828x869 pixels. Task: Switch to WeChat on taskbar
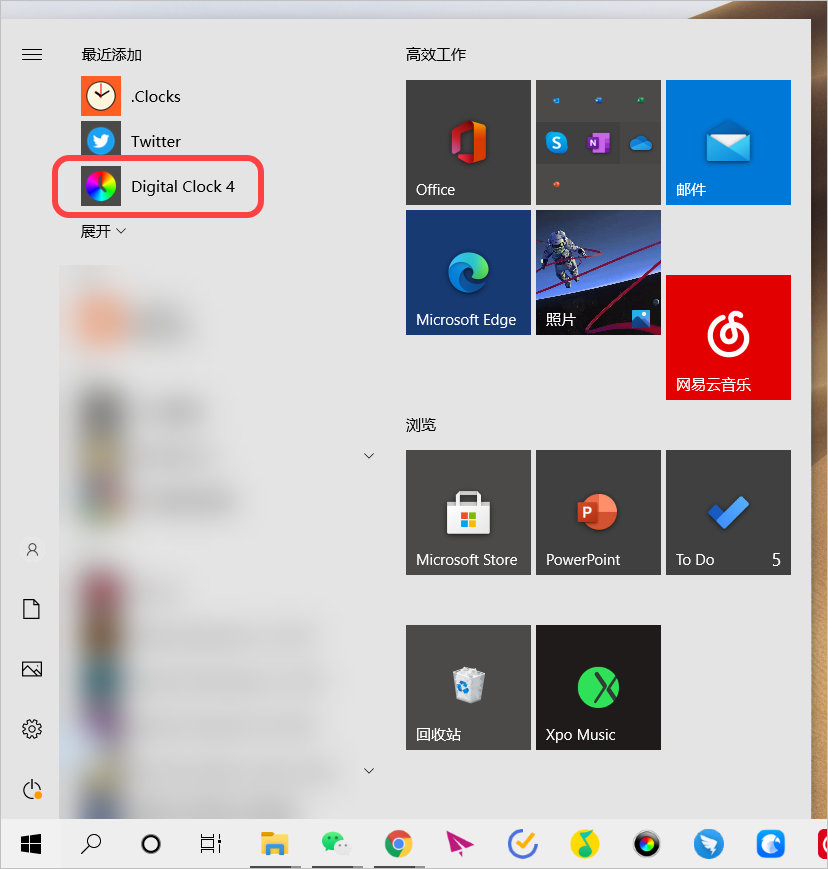(x=336, y=844)
